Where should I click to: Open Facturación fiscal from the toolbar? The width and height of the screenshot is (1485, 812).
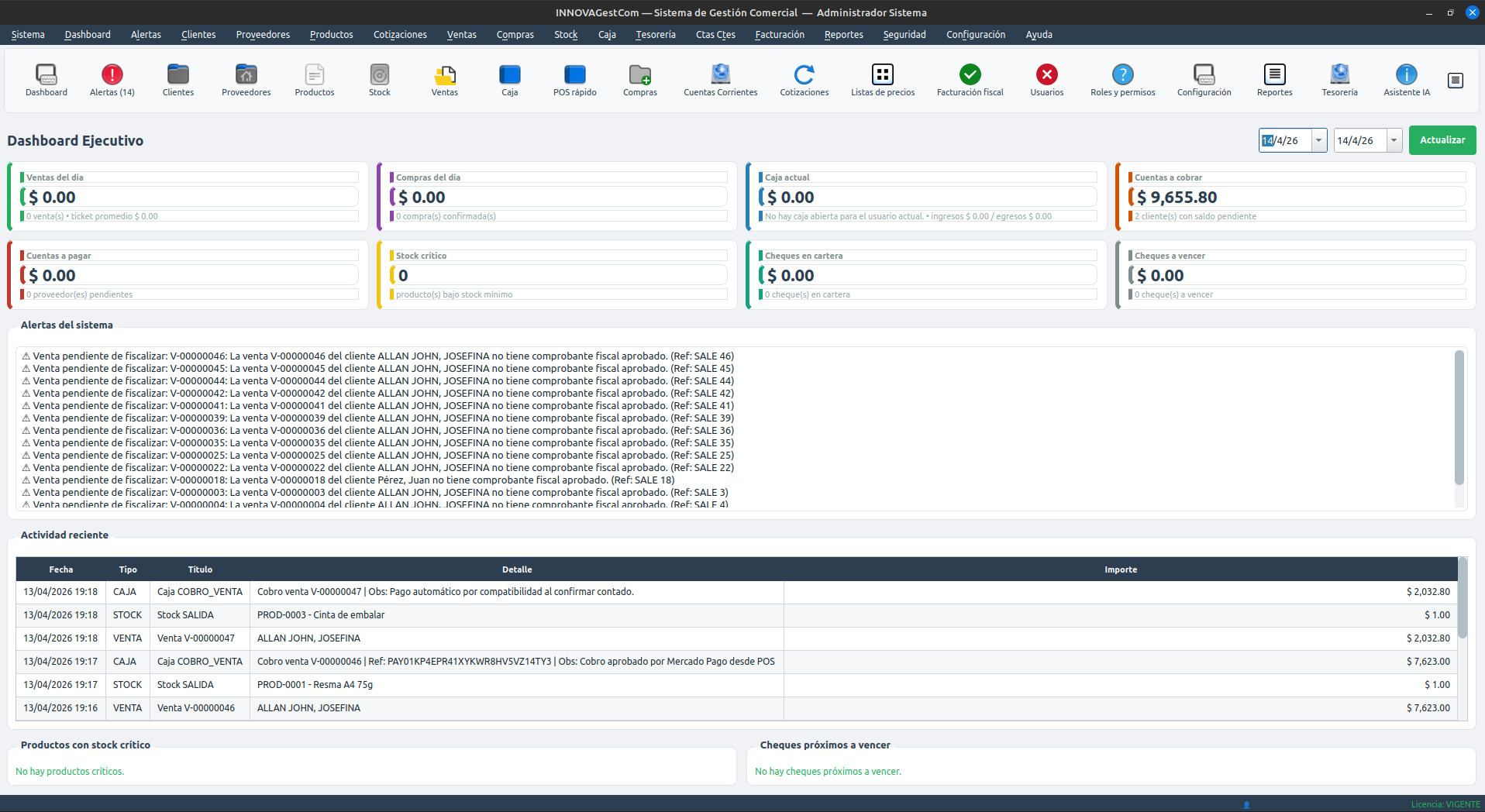click(x=970, y=80)
